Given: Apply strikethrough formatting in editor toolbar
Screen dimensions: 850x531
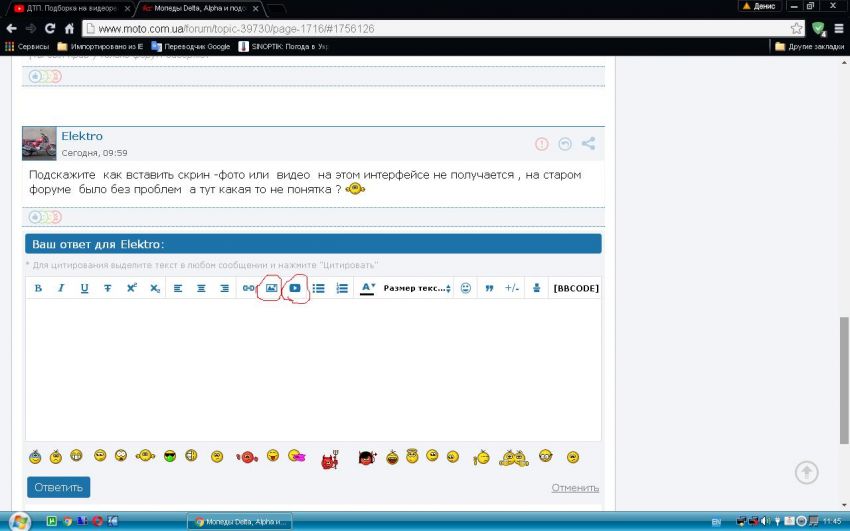Looking at the screenshot, I should [x=107, y=288].
